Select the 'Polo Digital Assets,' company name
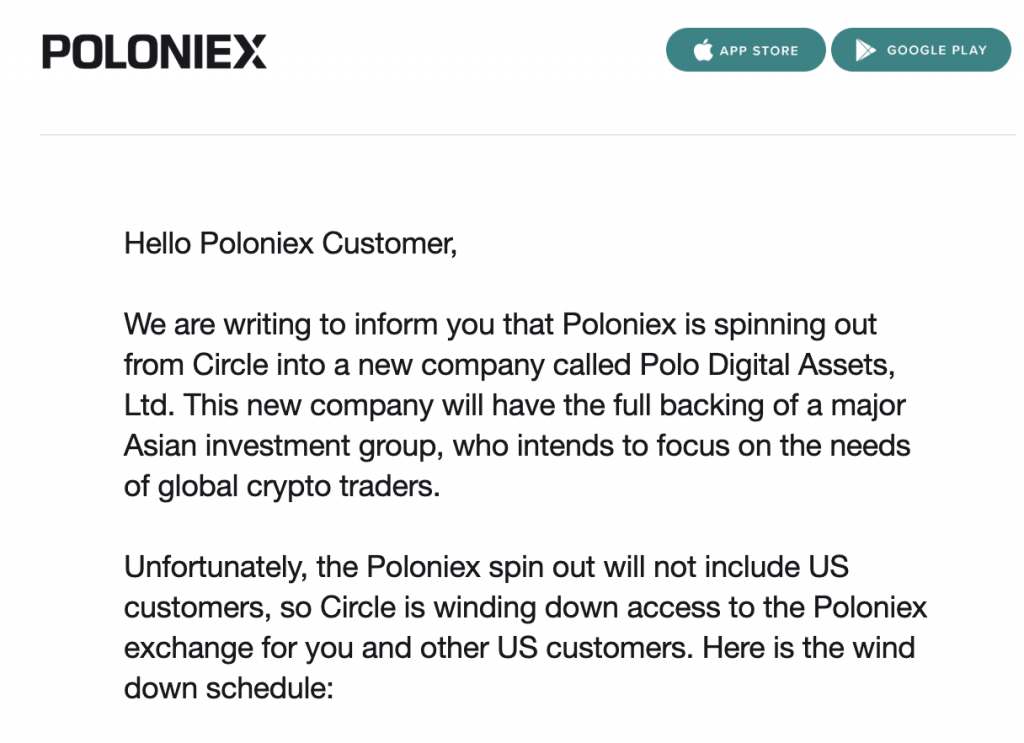Viewport: 1024px width, 743px height. [x=767, y=365]
